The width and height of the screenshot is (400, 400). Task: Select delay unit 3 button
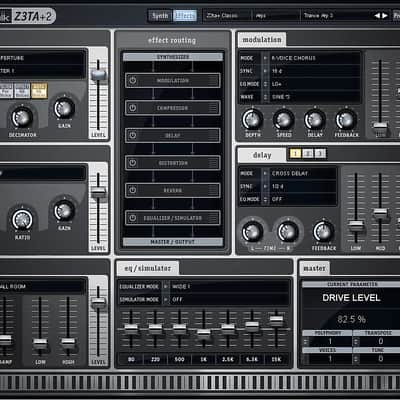pyautogui.click(x=320, y=154)
